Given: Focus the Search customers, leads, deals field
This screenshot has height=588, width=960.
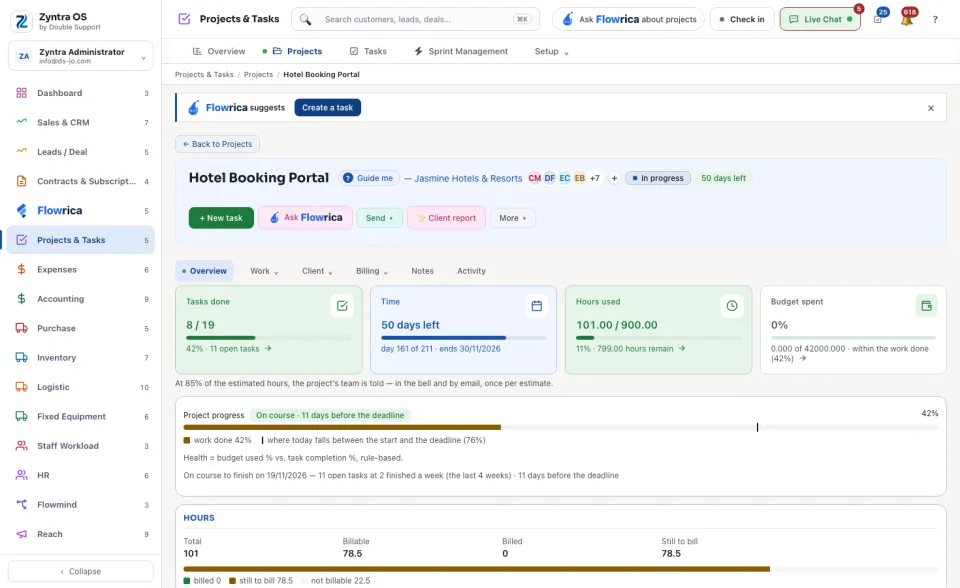Looking at the screenshot, I should click(x=416, y=20).
